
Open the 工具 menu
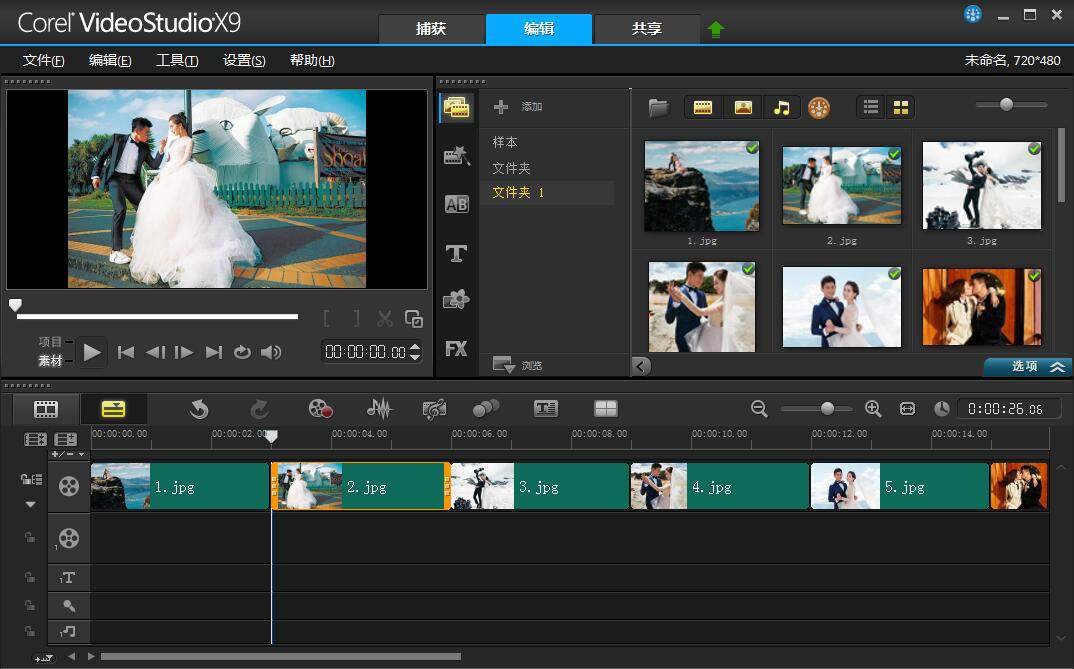(177, 60)
